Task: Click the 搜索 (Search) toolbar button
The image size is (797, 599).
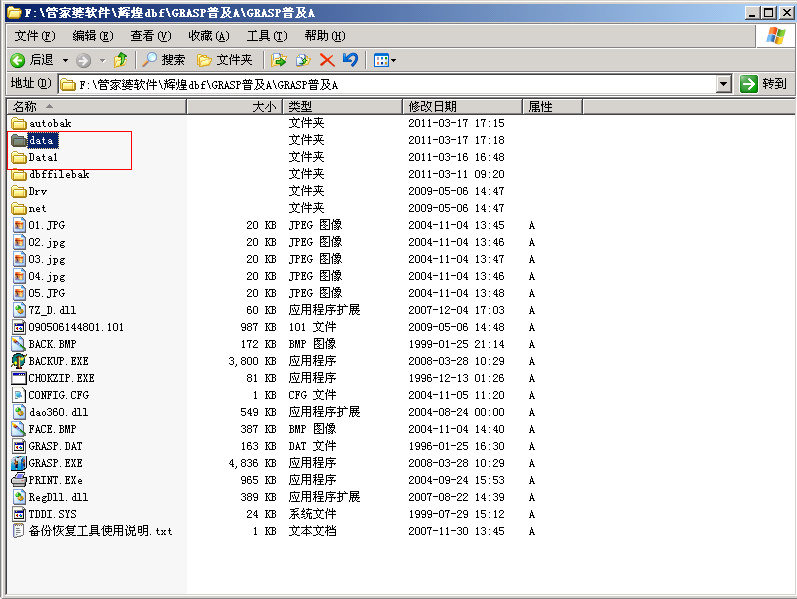Action: point(164,60)
